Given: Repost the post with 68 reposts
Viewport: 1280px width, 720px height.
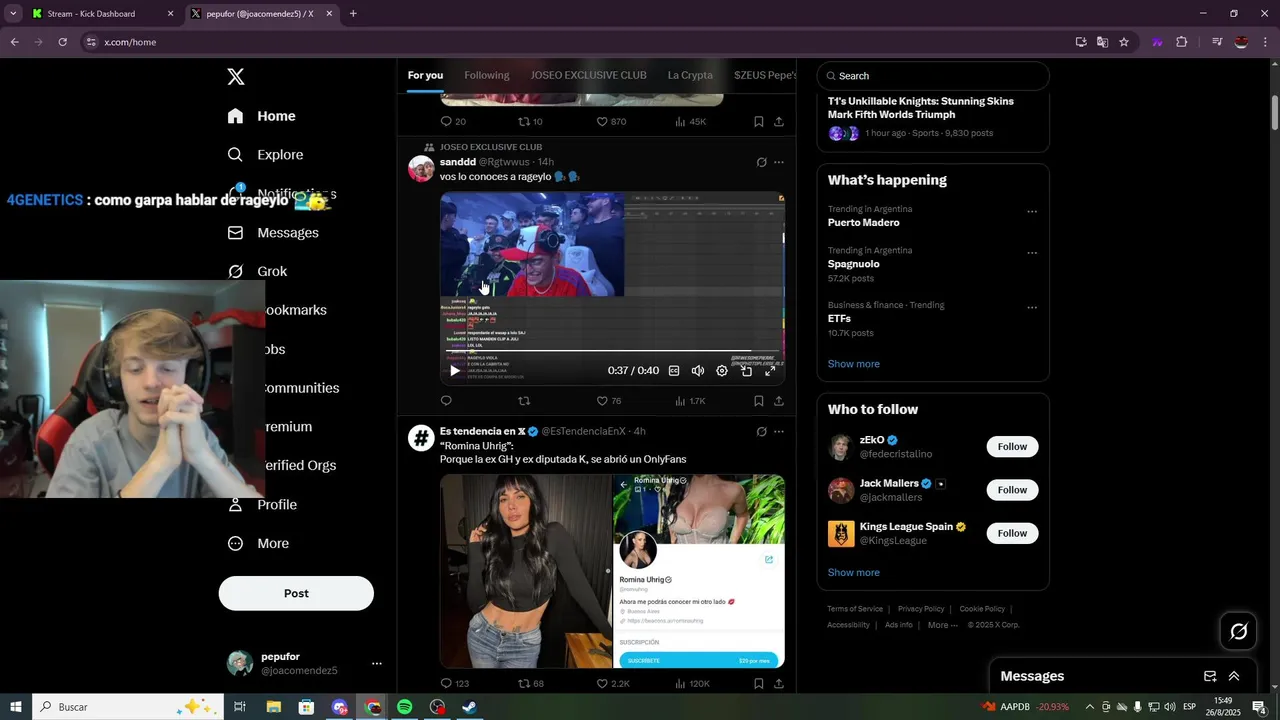Looking at the screenshot, I should pyautogui.click(x=531, y=684).
